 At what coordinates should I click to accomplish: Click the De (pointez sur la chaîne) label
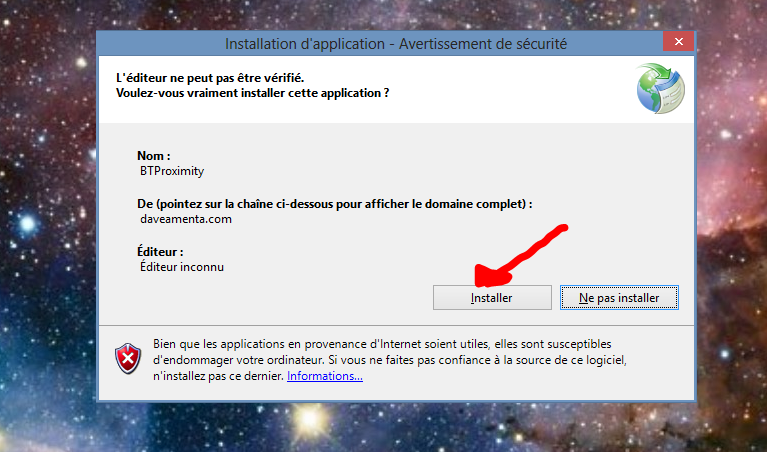pyautogui.click(x=335, y=204)
